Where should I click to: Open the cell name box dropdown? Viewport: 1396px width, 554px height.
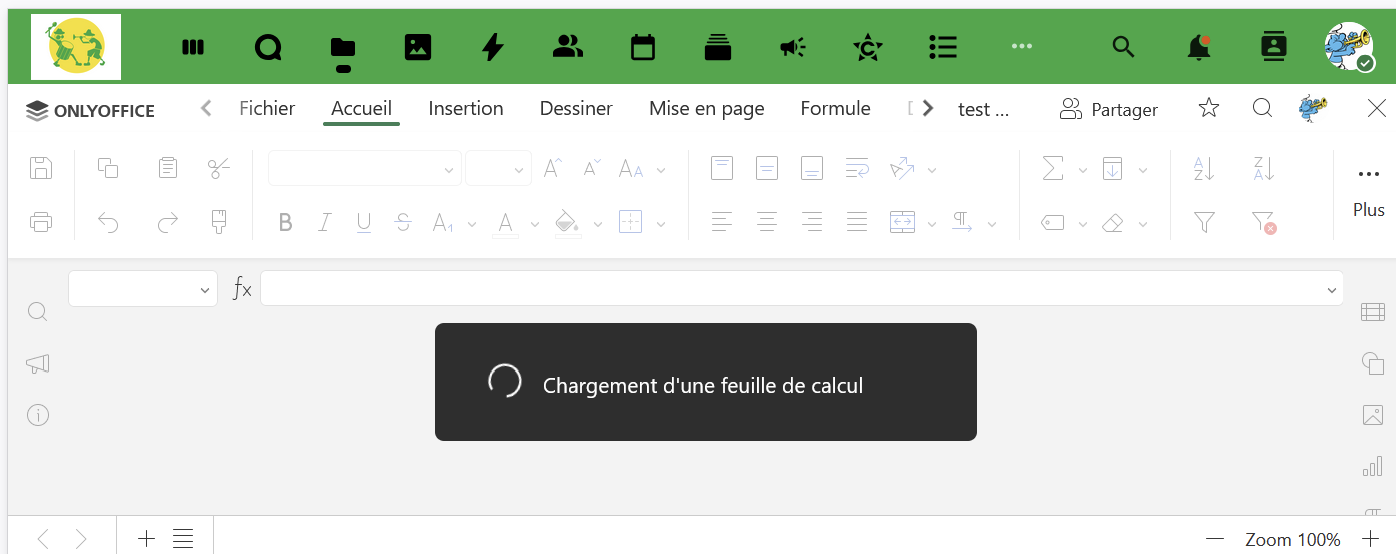tap(205, 290)
